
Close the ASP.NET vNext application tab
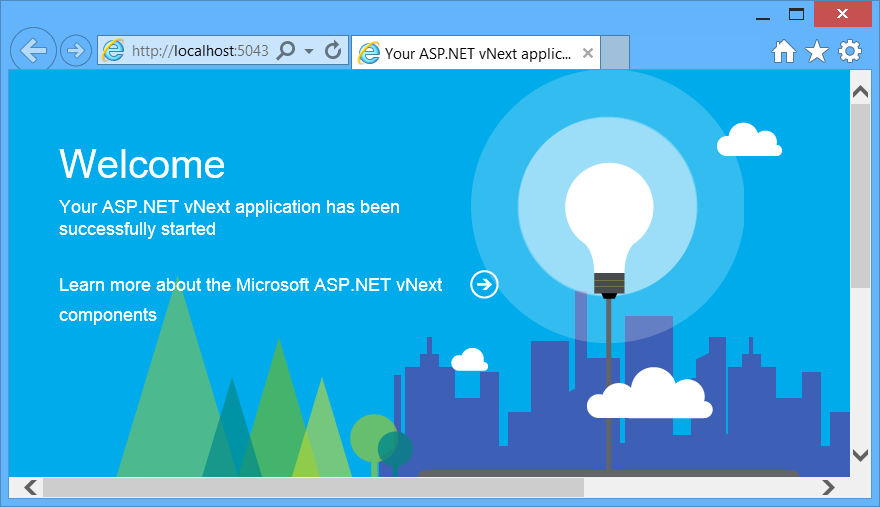pos(588,53)
